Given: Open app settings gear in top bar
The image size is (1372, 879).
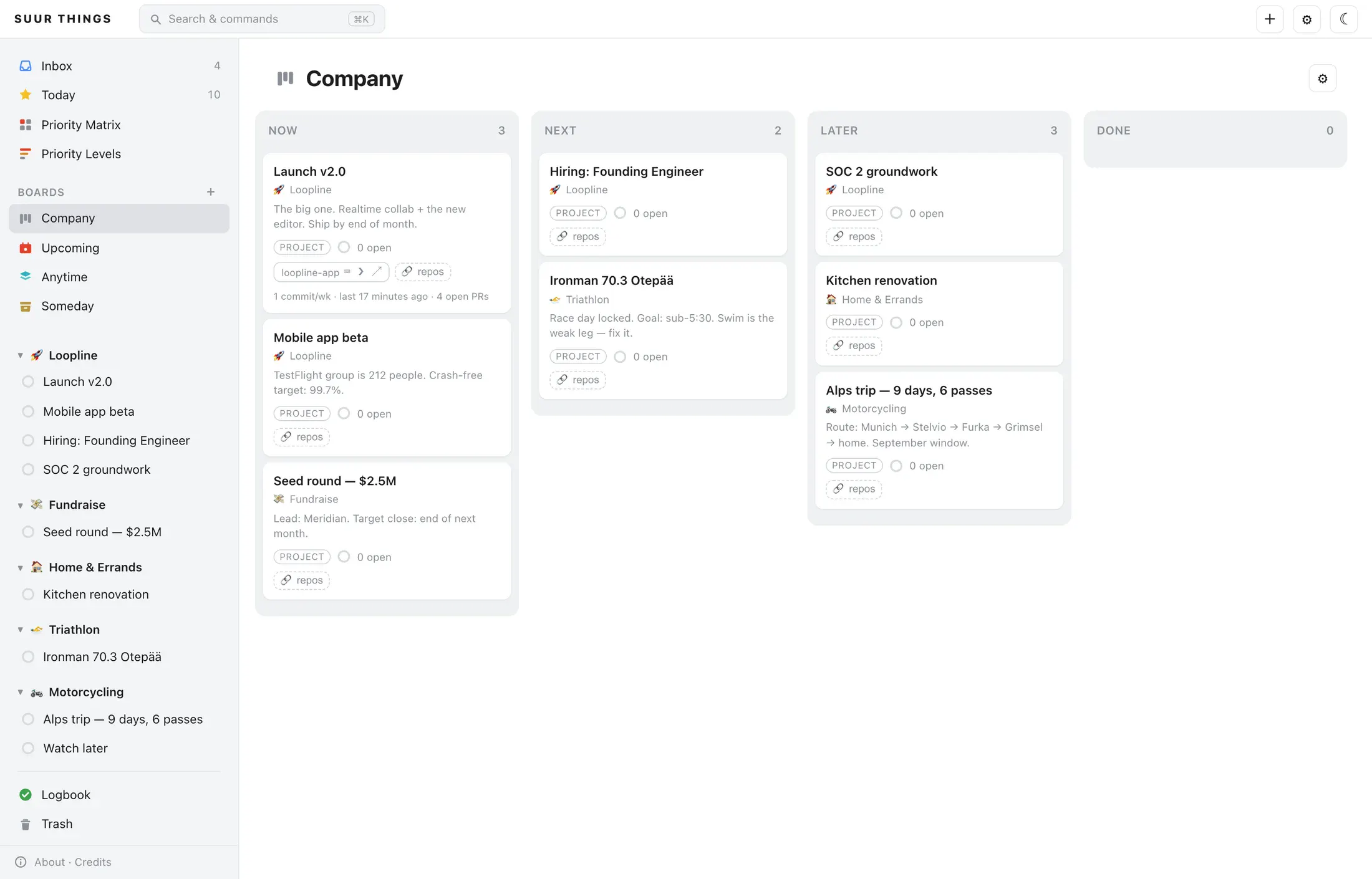Looking at the screenshot, I should (1307, 19).
